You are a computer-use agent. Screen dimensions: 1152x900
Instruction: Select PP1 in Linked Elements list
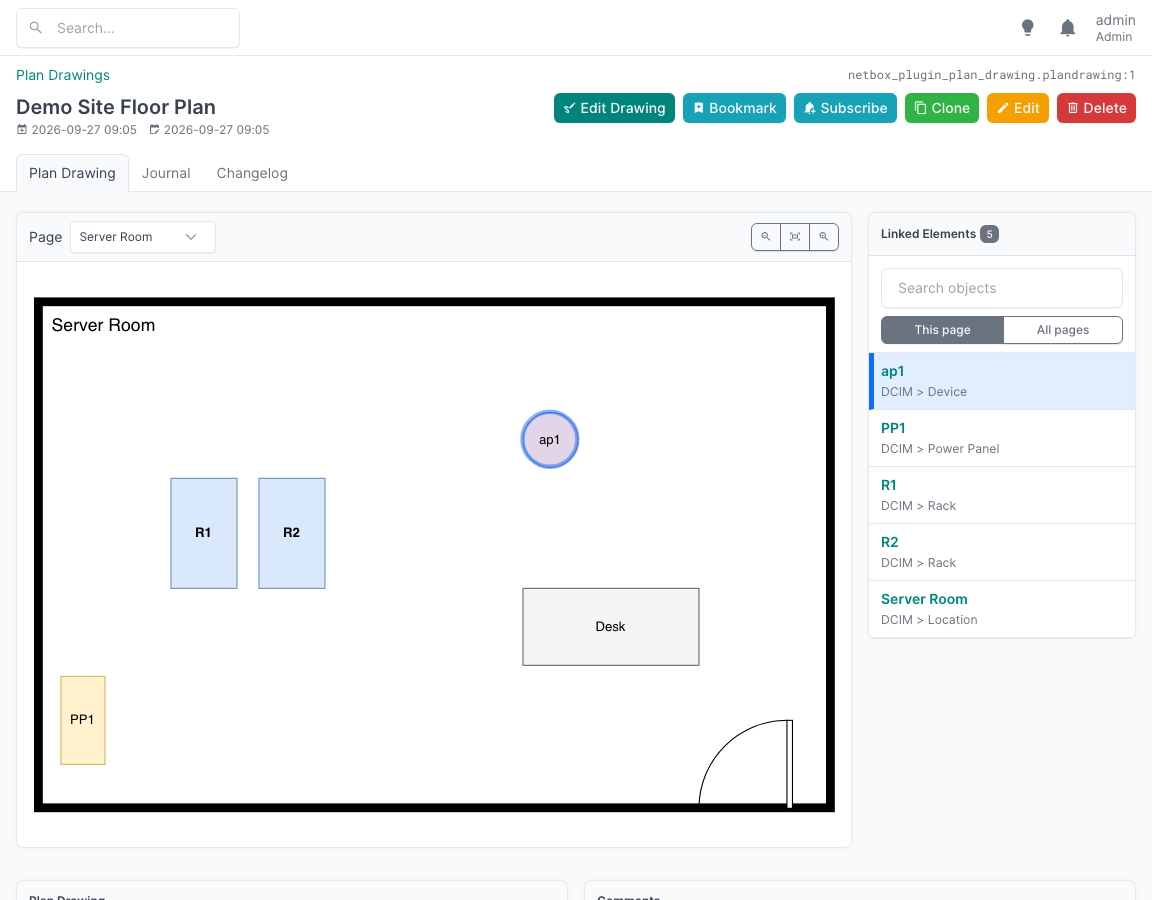(x=1002, y=438)
